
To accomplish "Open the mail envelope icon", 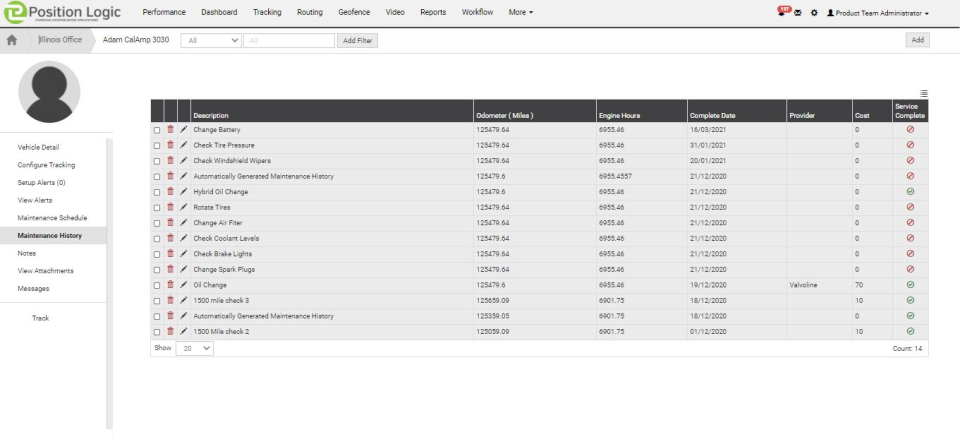I will (x=797, y=13).
